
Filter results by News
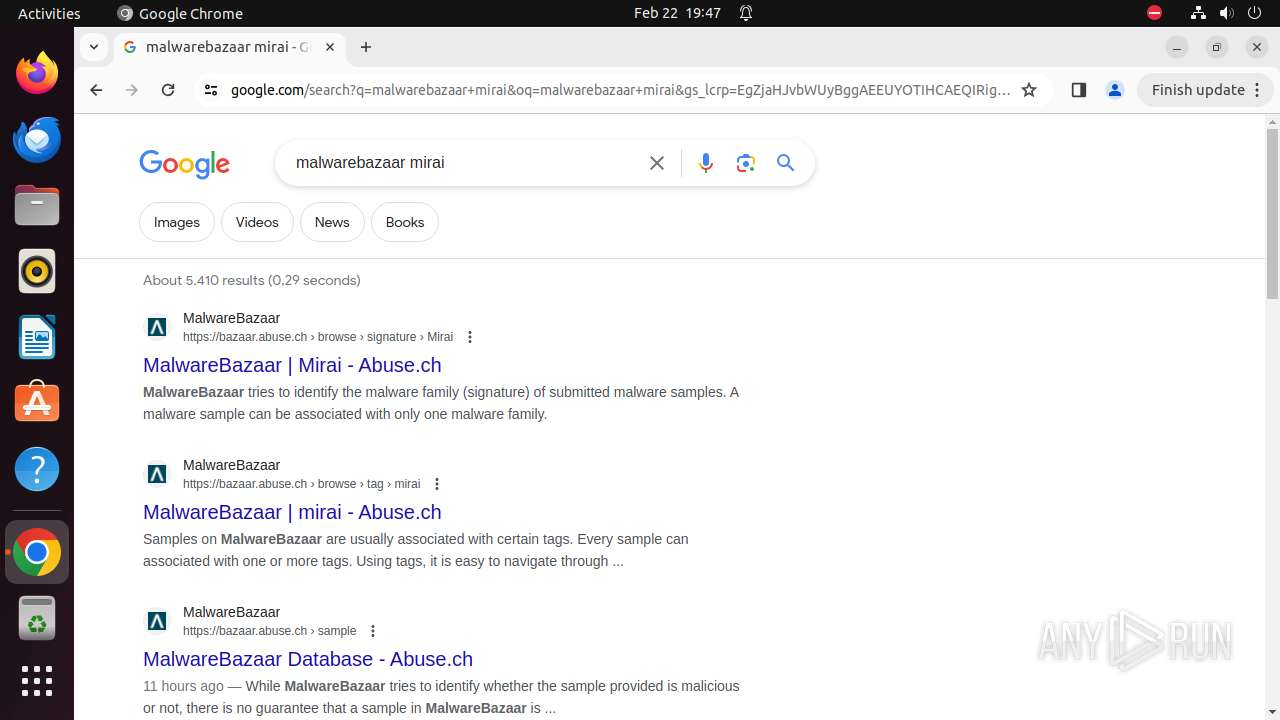point(332,222)
